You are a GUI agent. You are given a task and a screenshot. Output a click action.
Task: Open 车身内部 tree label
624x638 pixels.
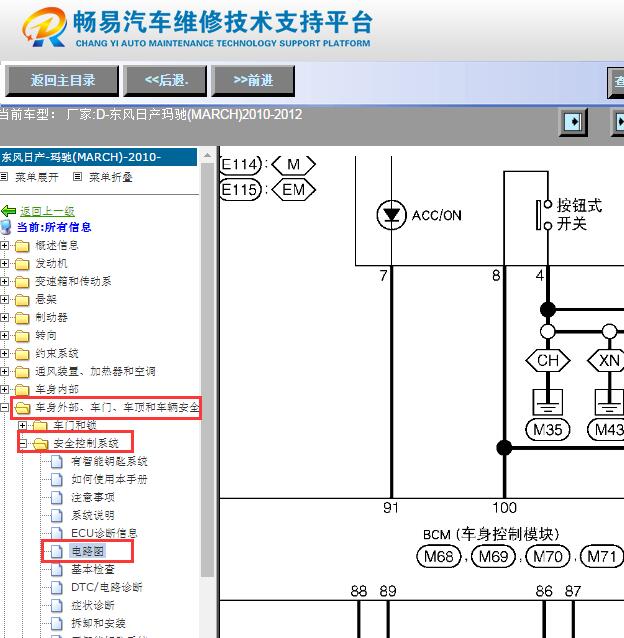(x=57, y=389)
